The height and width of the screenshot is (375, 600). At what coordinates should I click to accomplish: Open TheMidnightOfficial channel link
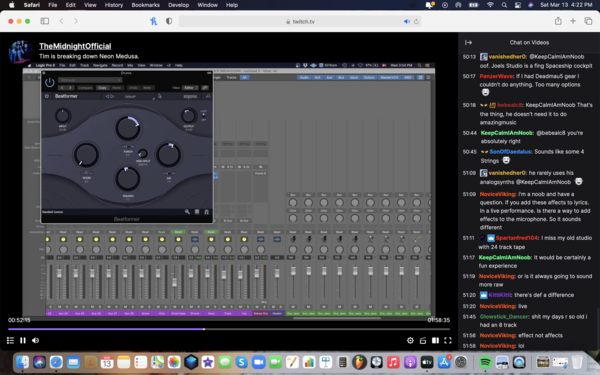[75, 46]
